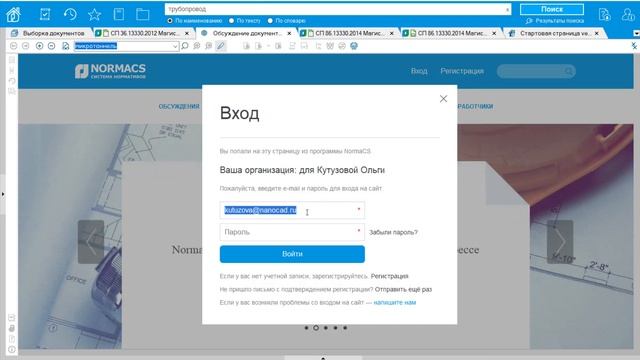The image size is (640, 360).
Task: Click Вход in site header
Action: [419, 71]
